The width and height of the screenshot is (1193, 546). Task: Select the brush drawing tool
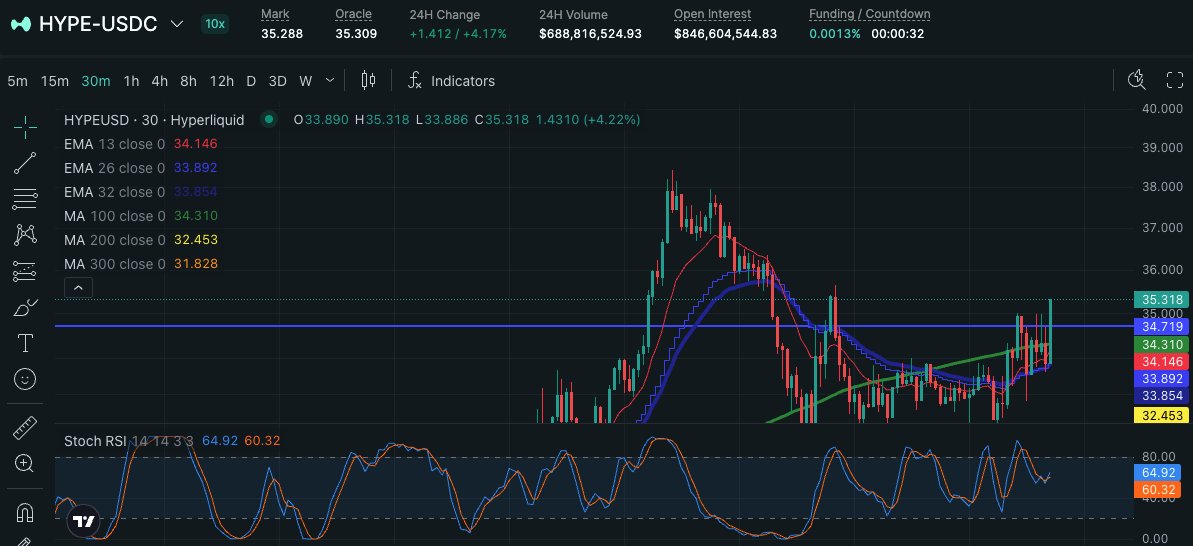25,307
